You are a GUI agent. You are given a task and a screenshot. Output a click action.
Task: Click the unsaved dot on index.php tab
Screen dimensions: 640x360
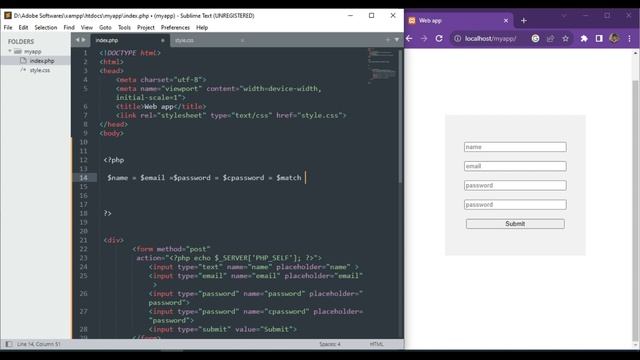[x=162, y=40]
